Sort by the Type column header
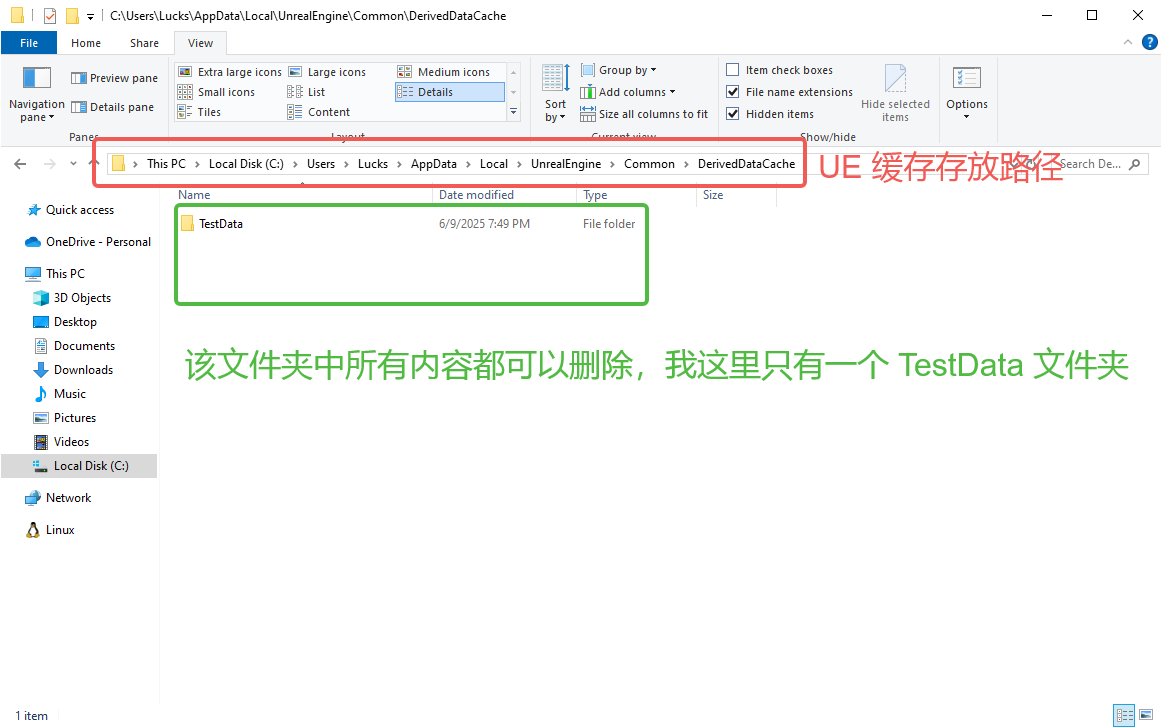 click(x=637, y=195)
